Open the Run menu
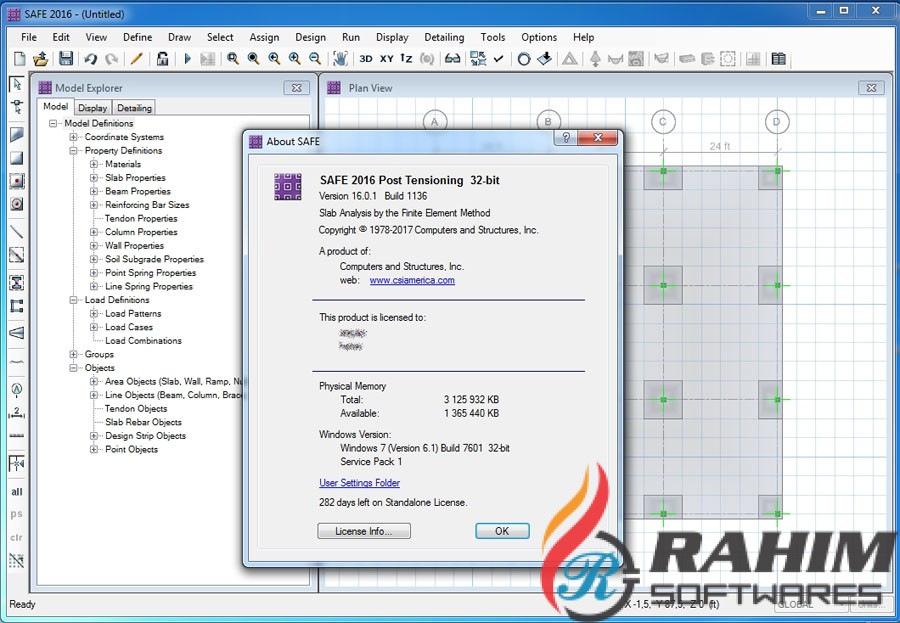This screenshot has height=623, width=900. pos(351,37)
